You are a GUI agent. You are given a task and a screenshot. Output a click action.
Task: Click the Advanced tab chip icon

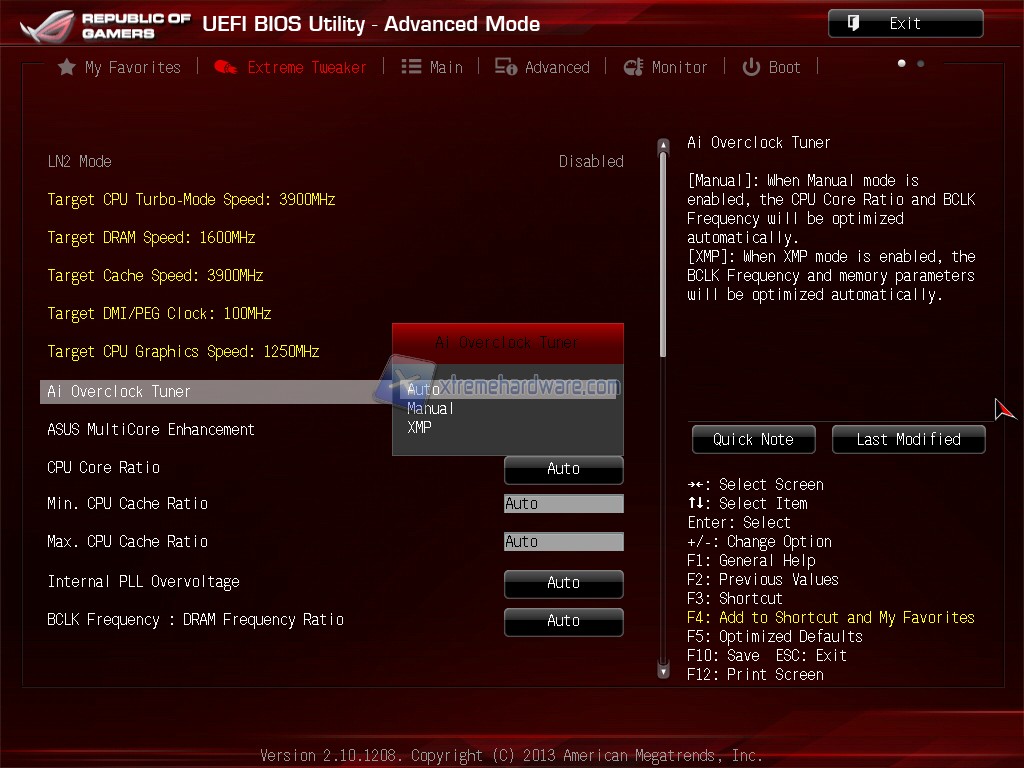[x=506, y=67]
